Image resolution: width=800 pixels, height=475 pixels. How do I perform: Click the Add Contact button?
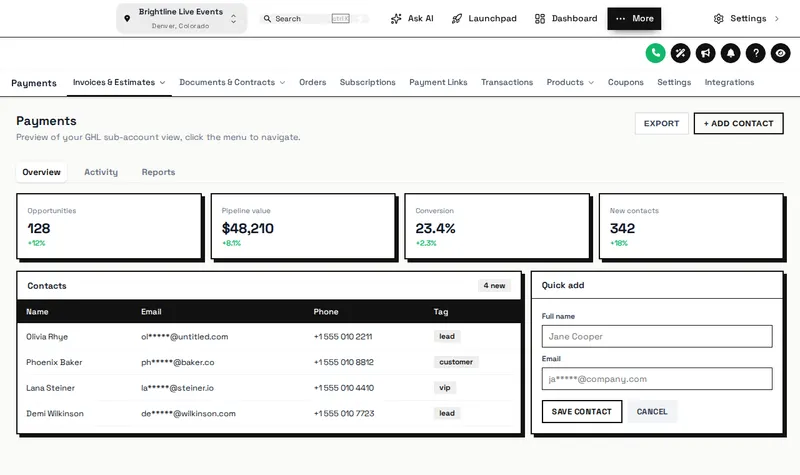pos(738,123)
